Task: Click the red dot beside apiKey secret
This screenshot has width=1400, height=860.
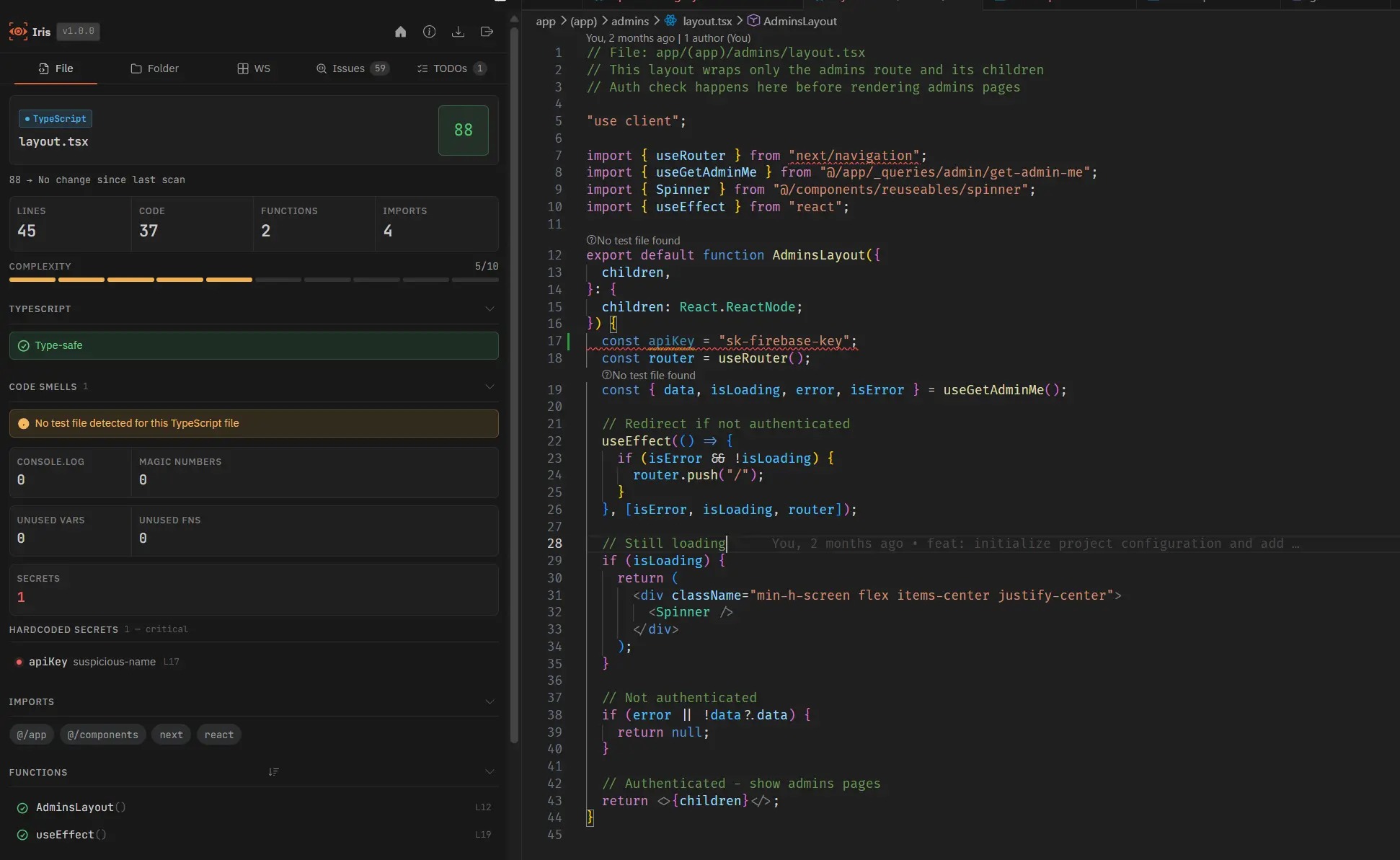Action: tap(19, 662)
